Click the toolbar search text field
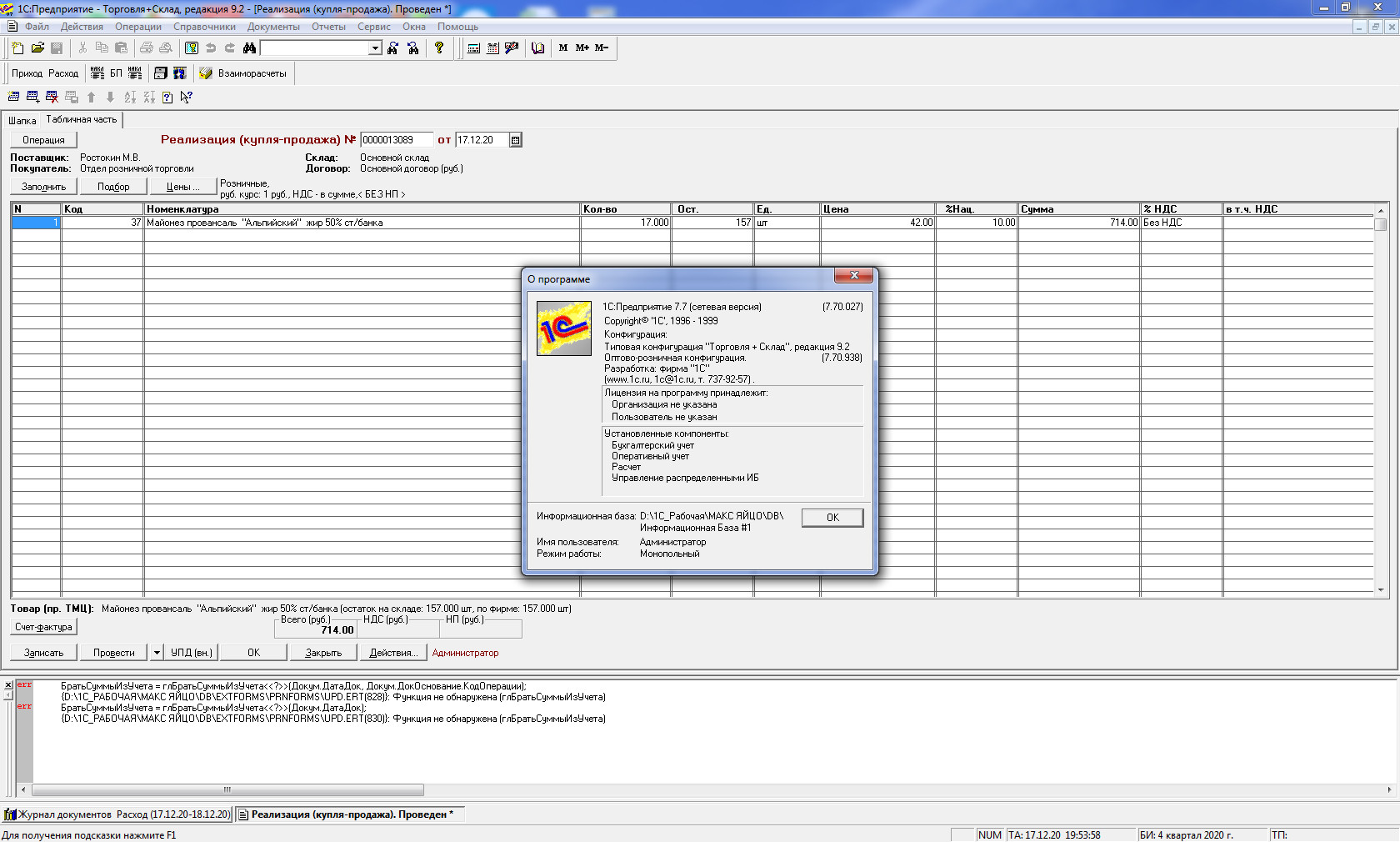Viewport: 1400px width, 842px height. click(314, 48)
